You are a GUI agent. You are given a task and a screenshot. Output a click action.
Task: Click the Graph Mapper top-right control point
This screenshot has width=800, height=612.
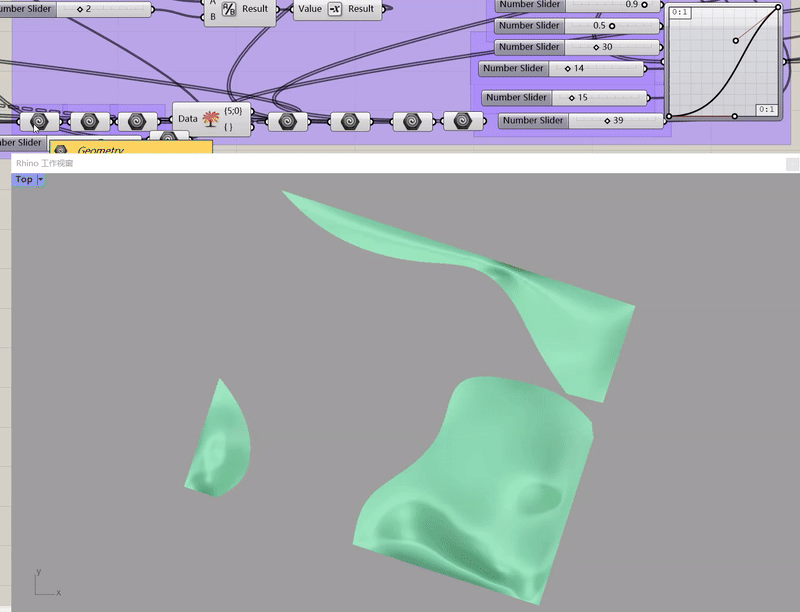pyautogui.click(x=777, y=8)
